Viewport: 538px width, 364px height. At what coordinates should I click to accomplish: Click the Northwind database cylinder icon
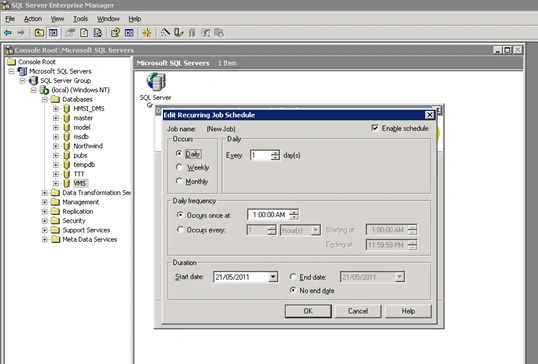click(x=67, y=146)
